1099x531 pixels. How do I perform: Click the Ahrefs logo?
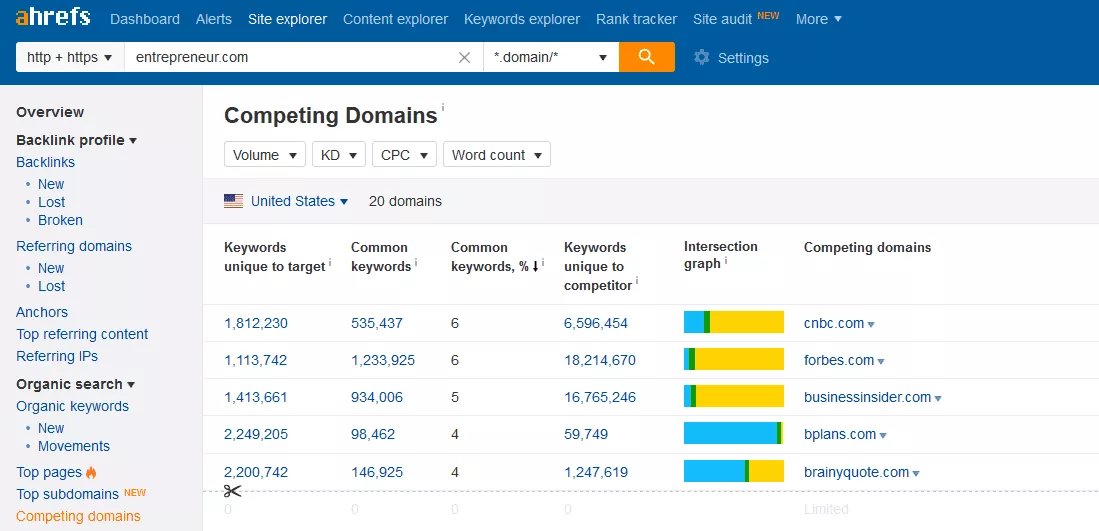pos(53,18)
